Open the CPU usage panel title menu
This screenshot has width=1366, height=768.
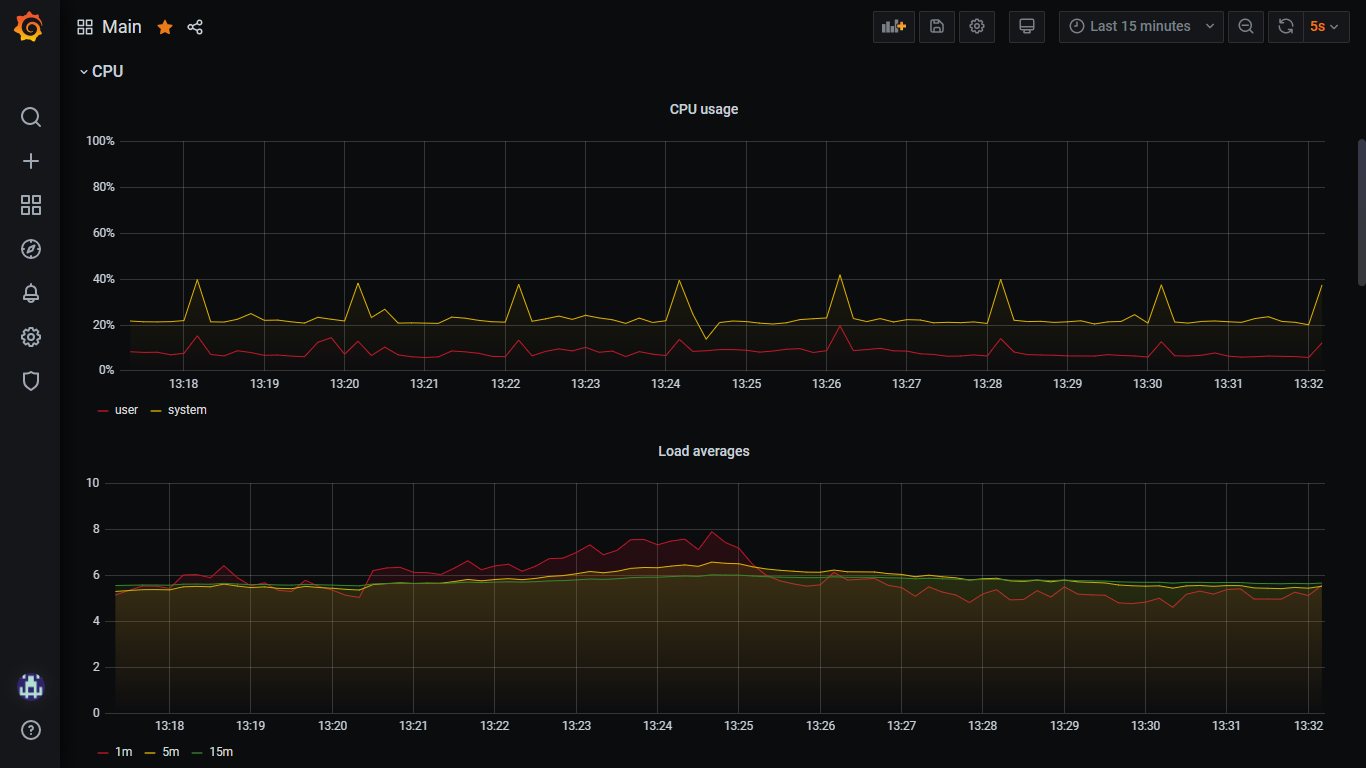[x=704, y=109]
